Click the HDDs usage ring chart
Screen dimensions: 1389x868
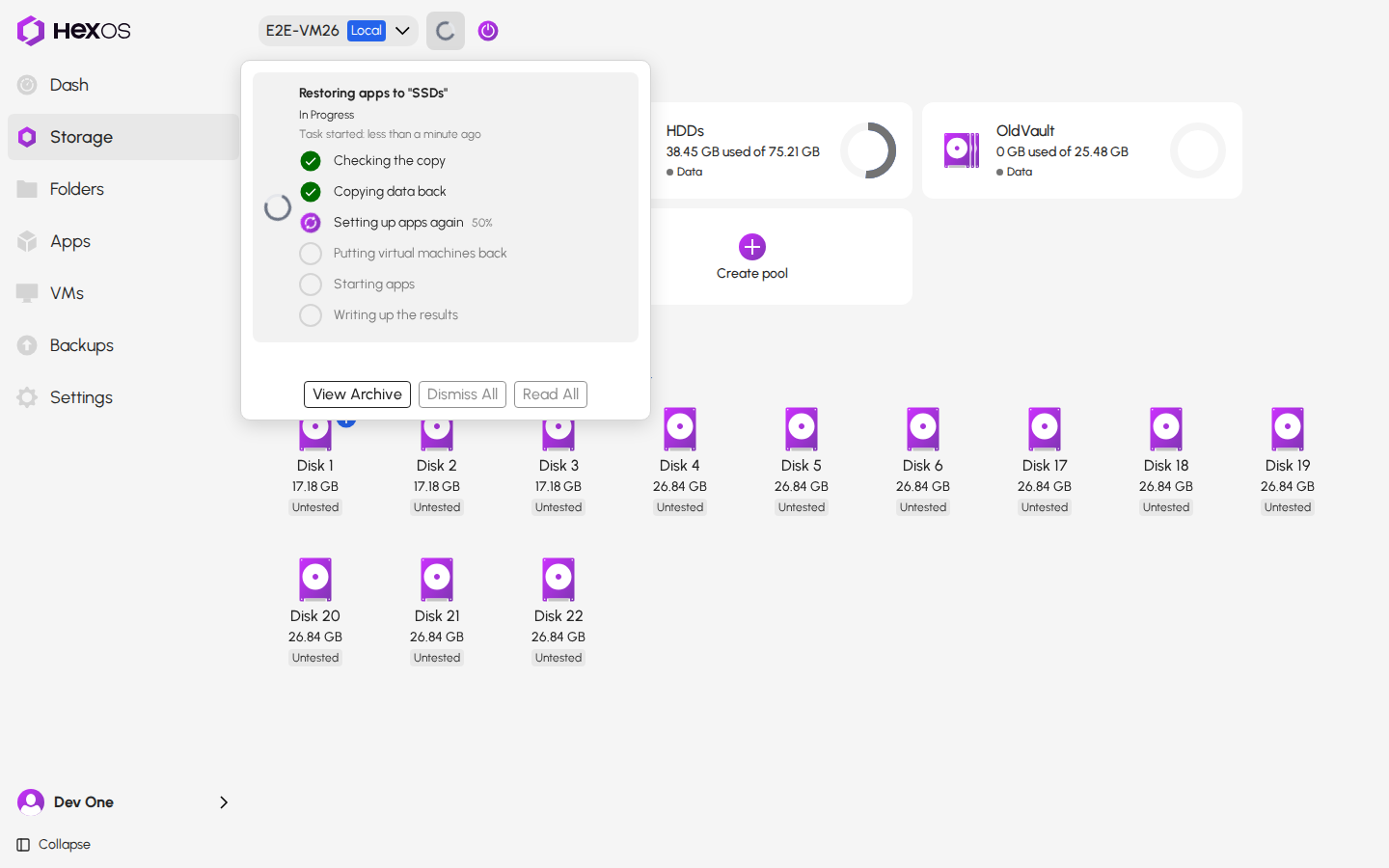868,150
